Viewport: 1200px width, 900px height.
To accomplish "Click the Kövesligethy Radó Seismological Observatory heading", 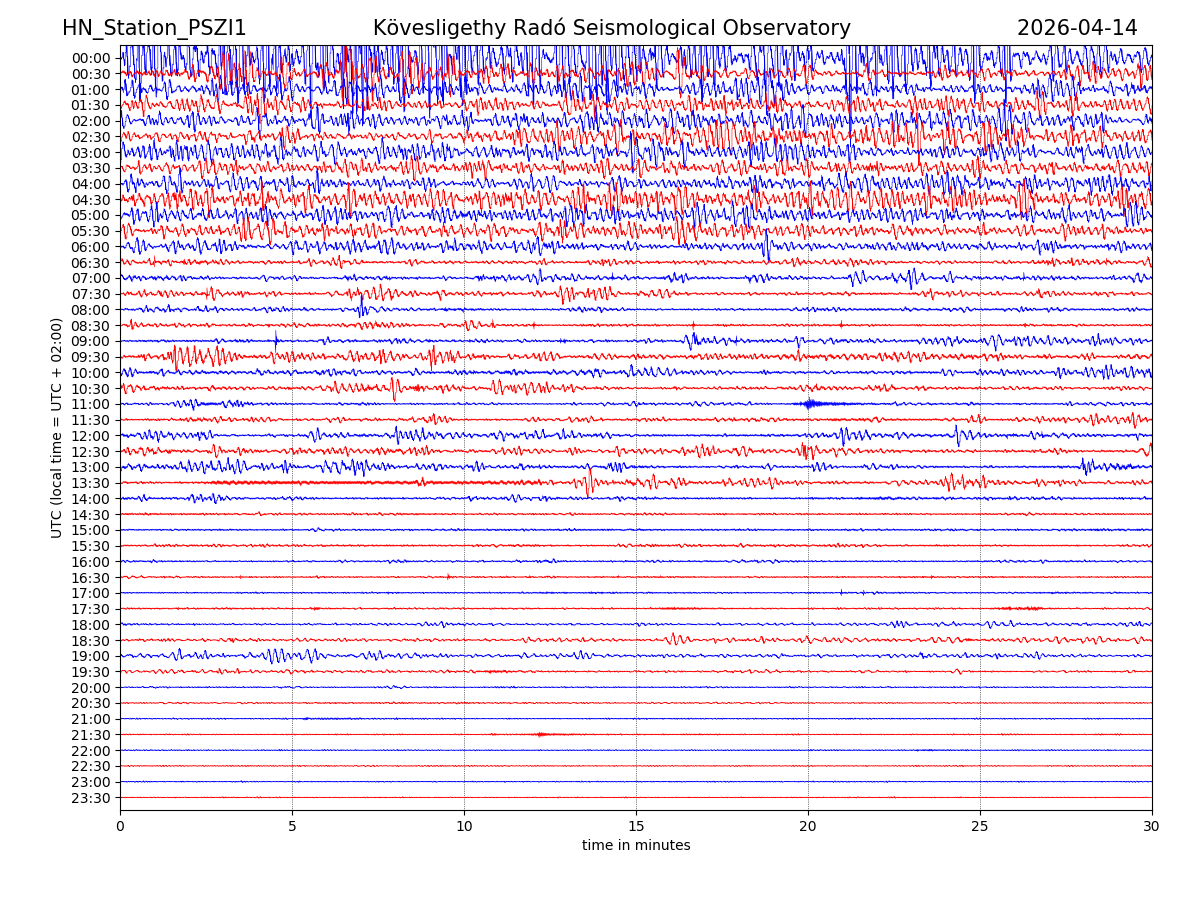I will point(611,29).
